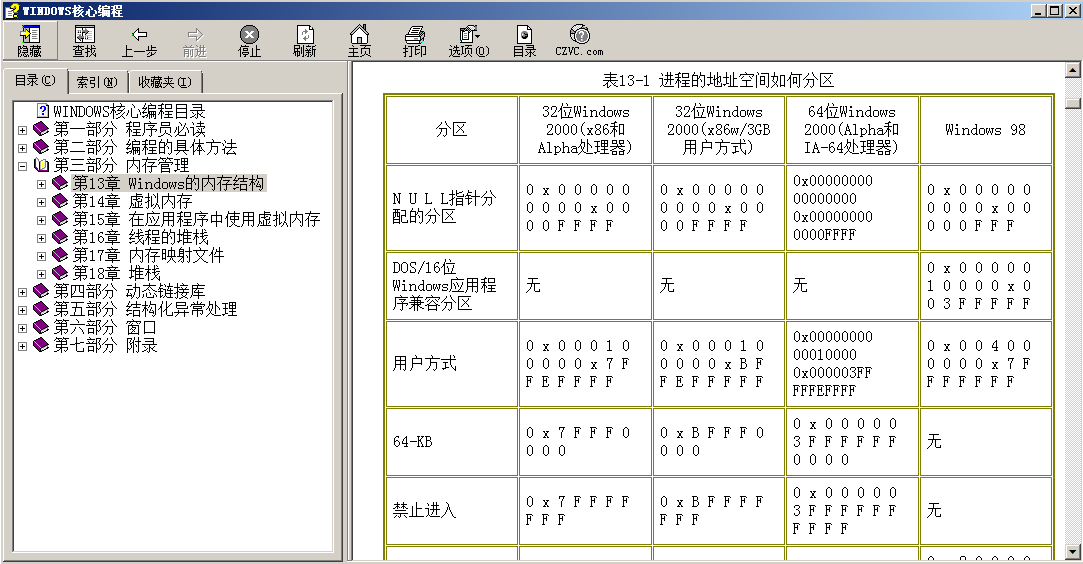The height and width of the screenshot is (564, 1083).
Task: Select 第五部分 结构化异常处理 item text
Action: pyautogui.click(x=145, y=309)
